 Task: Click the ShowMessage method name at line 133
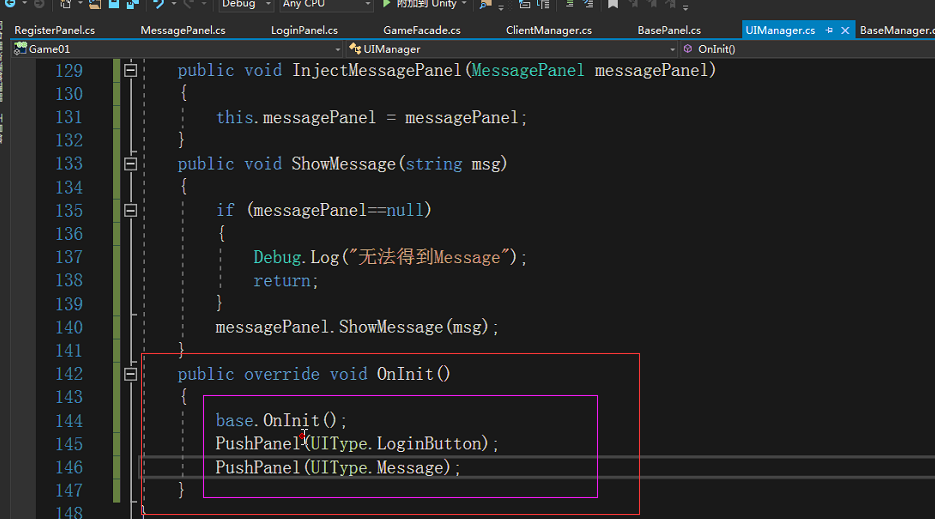click(x=343, y=164)
